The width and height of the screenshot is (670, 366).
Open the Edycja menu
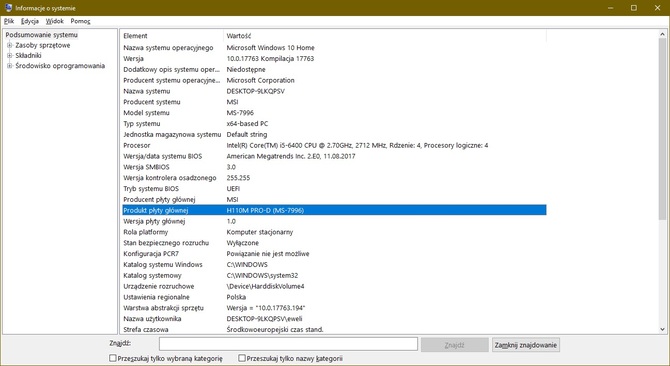point(30,21)
